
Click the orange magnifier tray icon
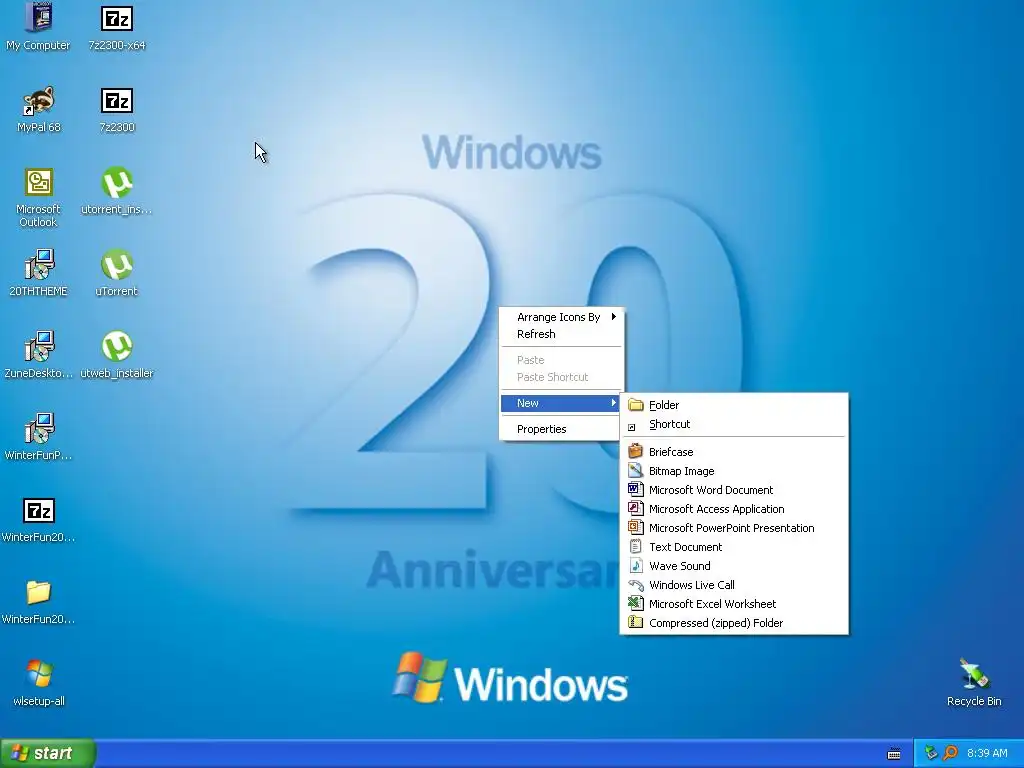click(950, 754)
